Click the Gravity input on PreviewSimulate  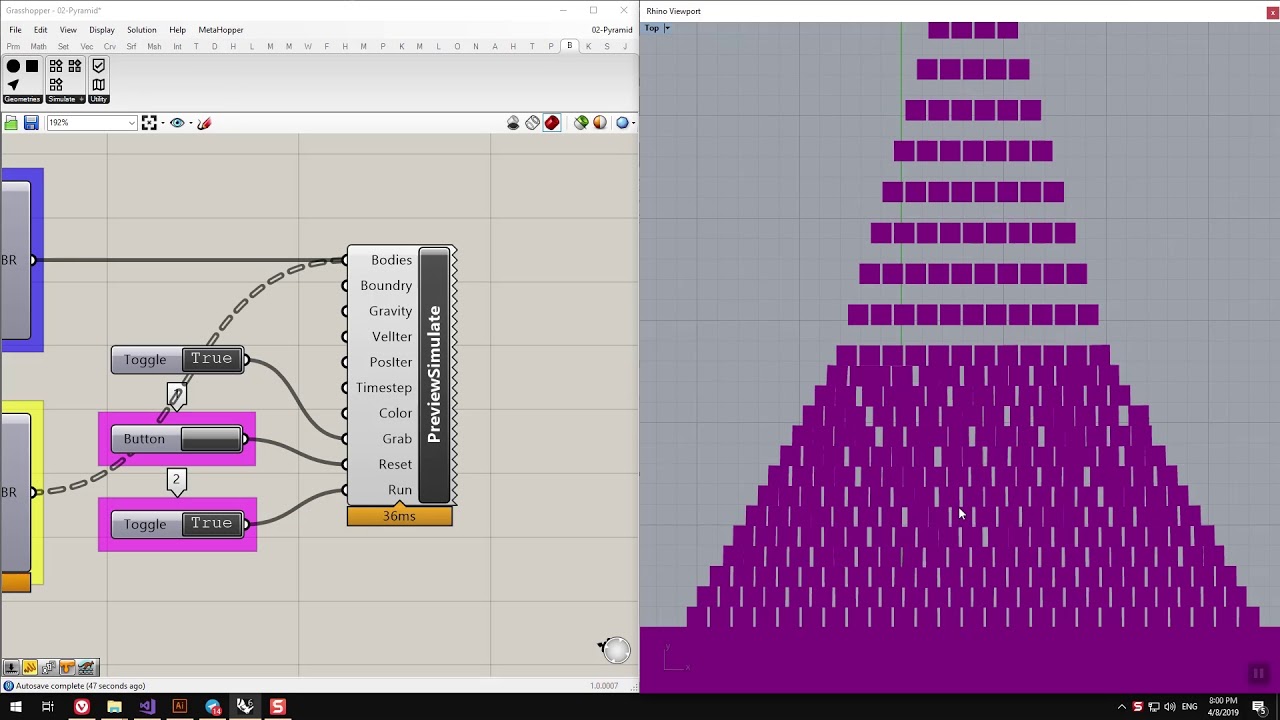coord(390,311)
